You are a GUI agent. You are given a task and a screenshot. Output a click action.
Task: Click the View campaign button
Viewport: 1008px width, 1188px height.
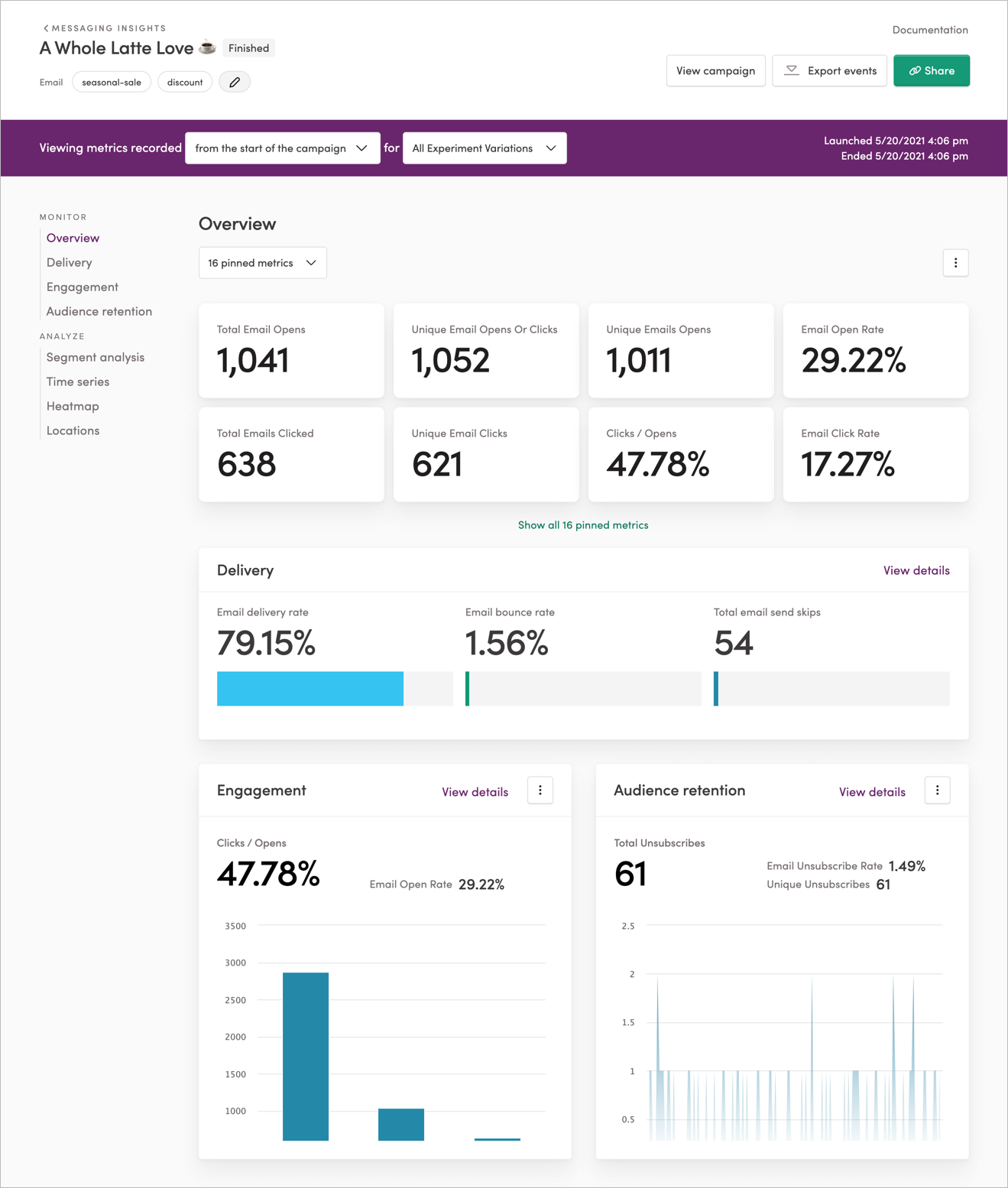[x=715, y=70]
